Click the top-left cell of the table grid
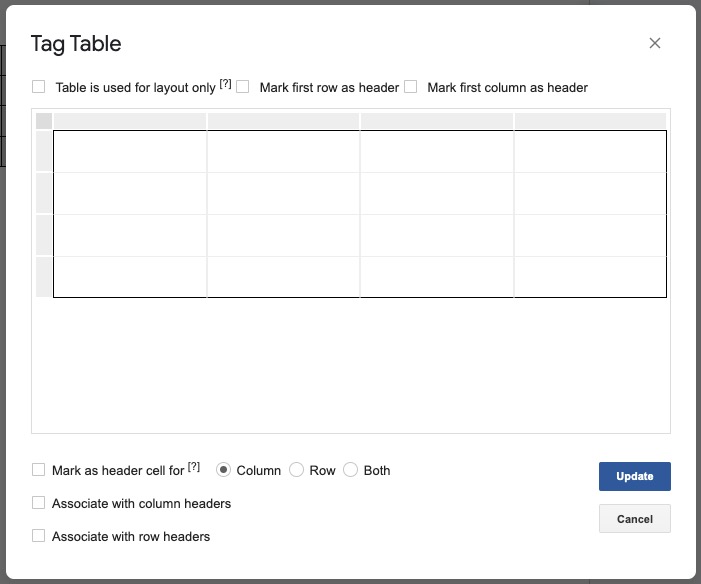701x584 pixels. [130, 151]
